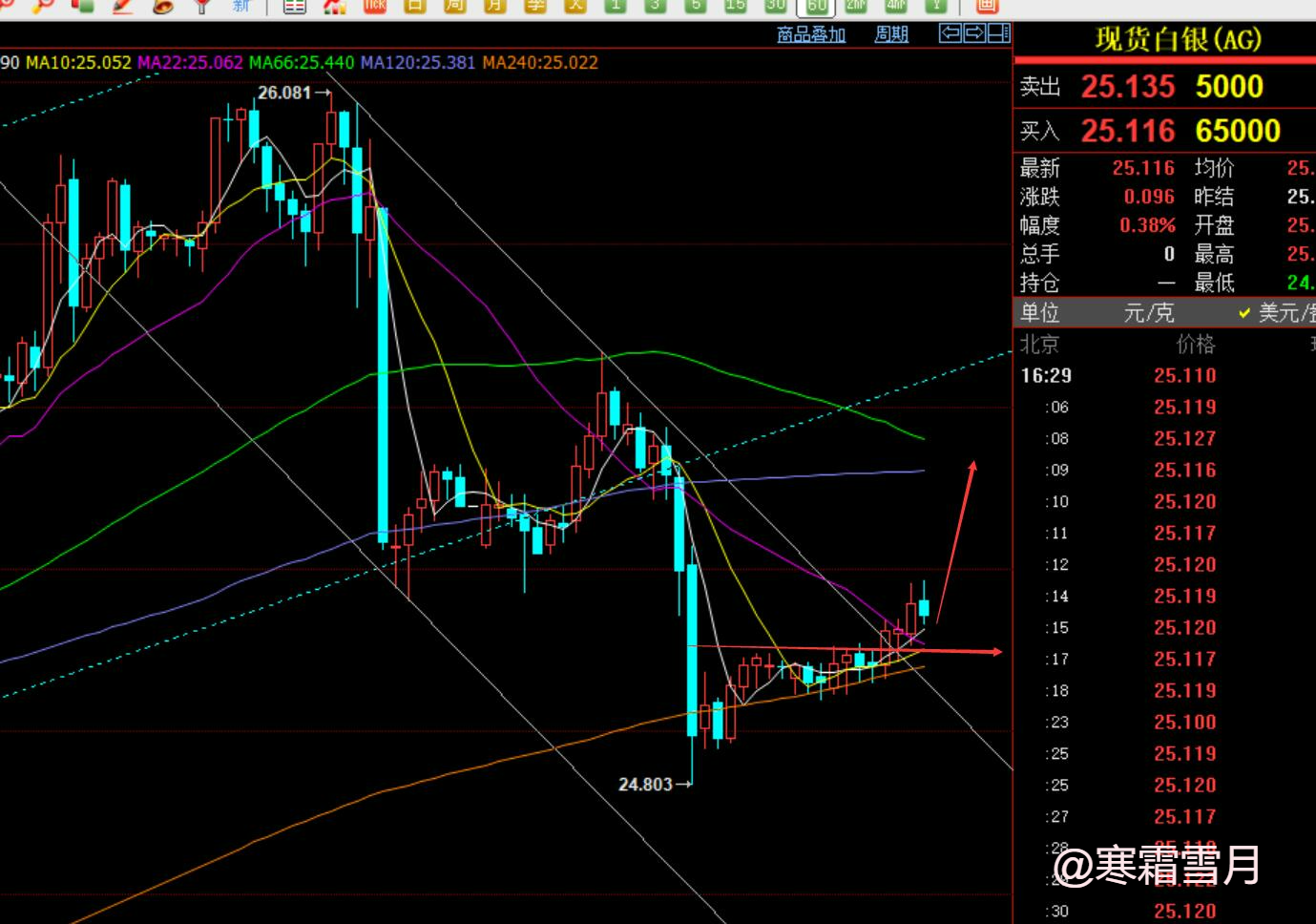Click the MA66:25.440 indicator label
The image size is (1316, 924).
click(302, 63)
